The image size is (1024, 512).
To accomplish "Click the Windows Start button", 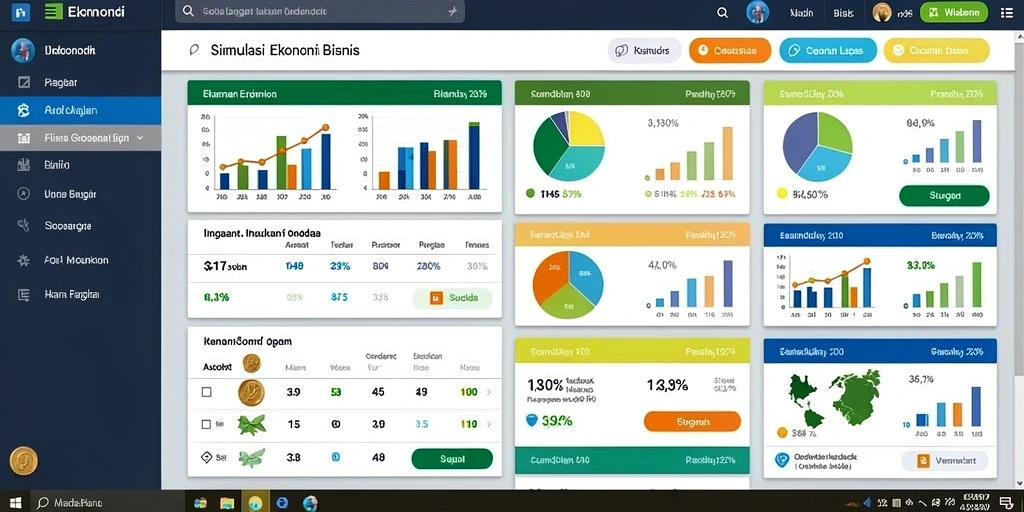I will click(16, 503).
